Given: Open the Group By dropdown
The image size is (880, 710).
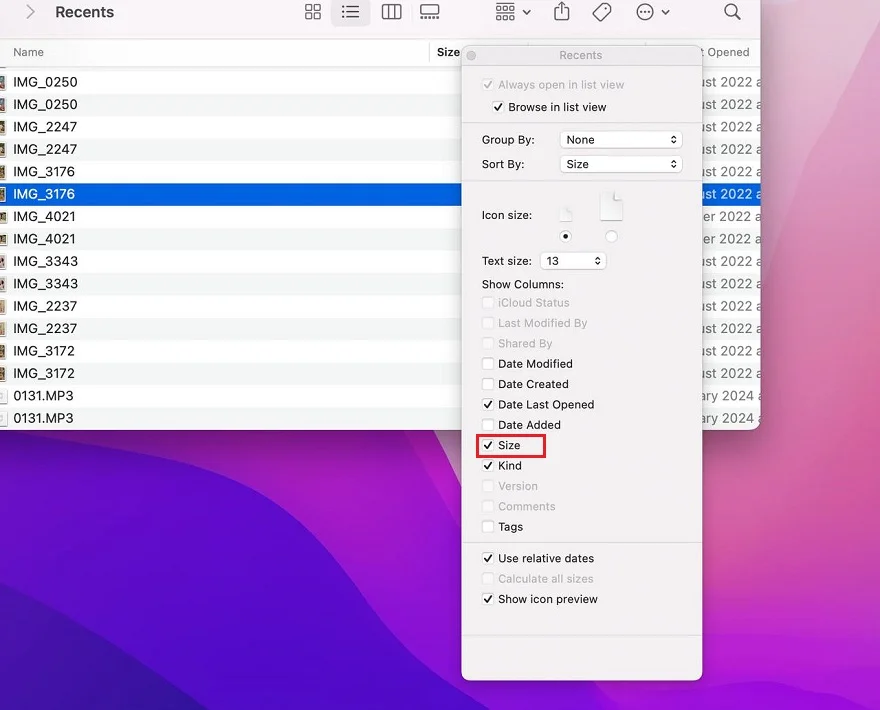Looking at the screenshot, I should (x=620, y=140).
